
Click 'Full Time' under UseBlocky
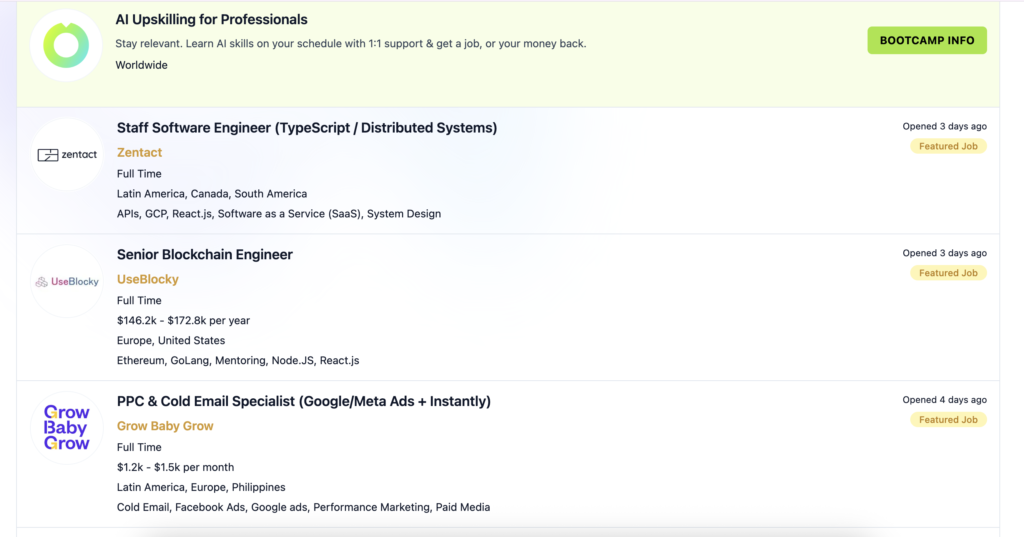[x=139, y=301]
